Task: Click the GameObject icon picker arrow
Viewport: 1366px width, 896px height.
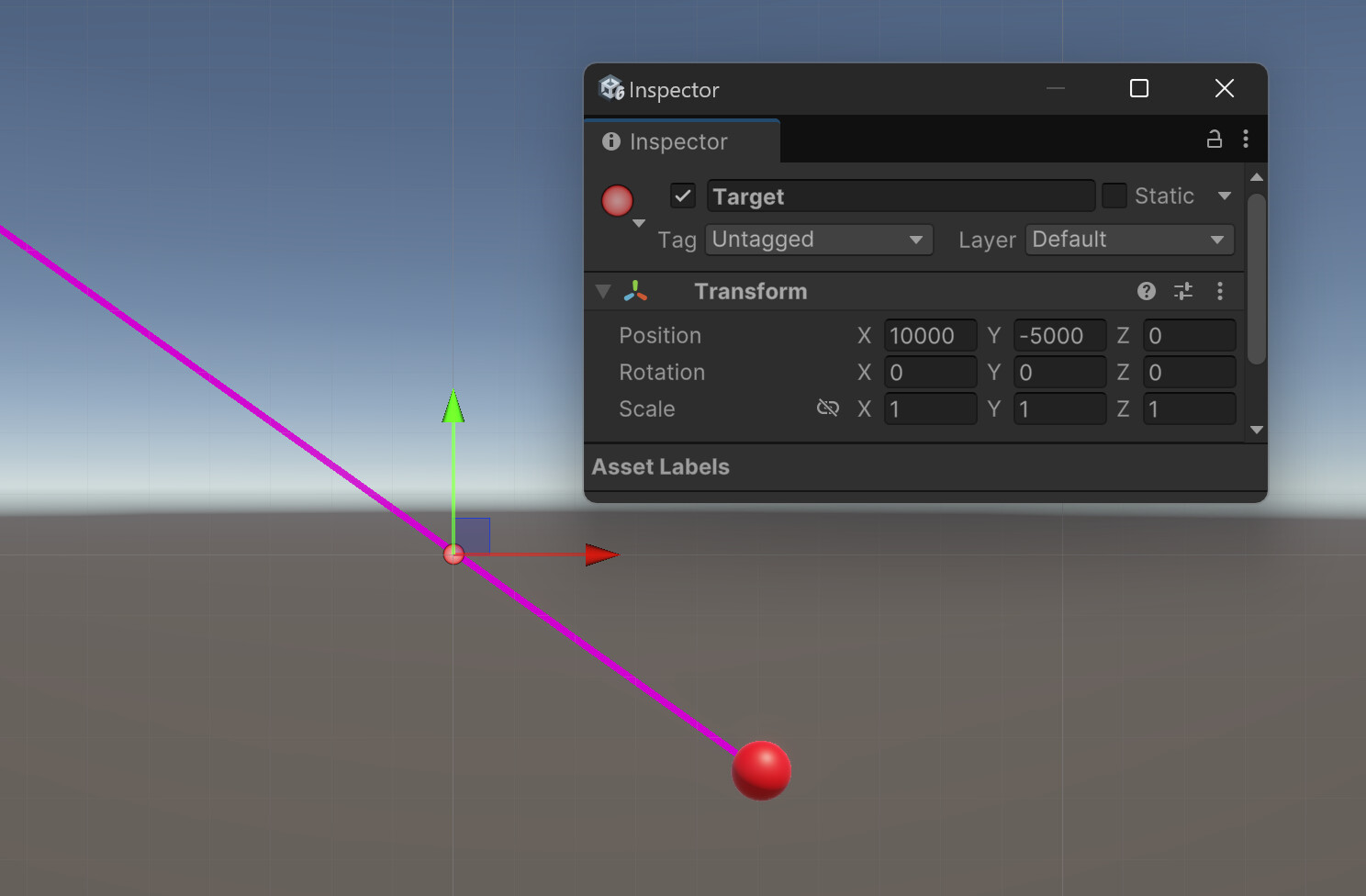Action: tap(638, 222)
